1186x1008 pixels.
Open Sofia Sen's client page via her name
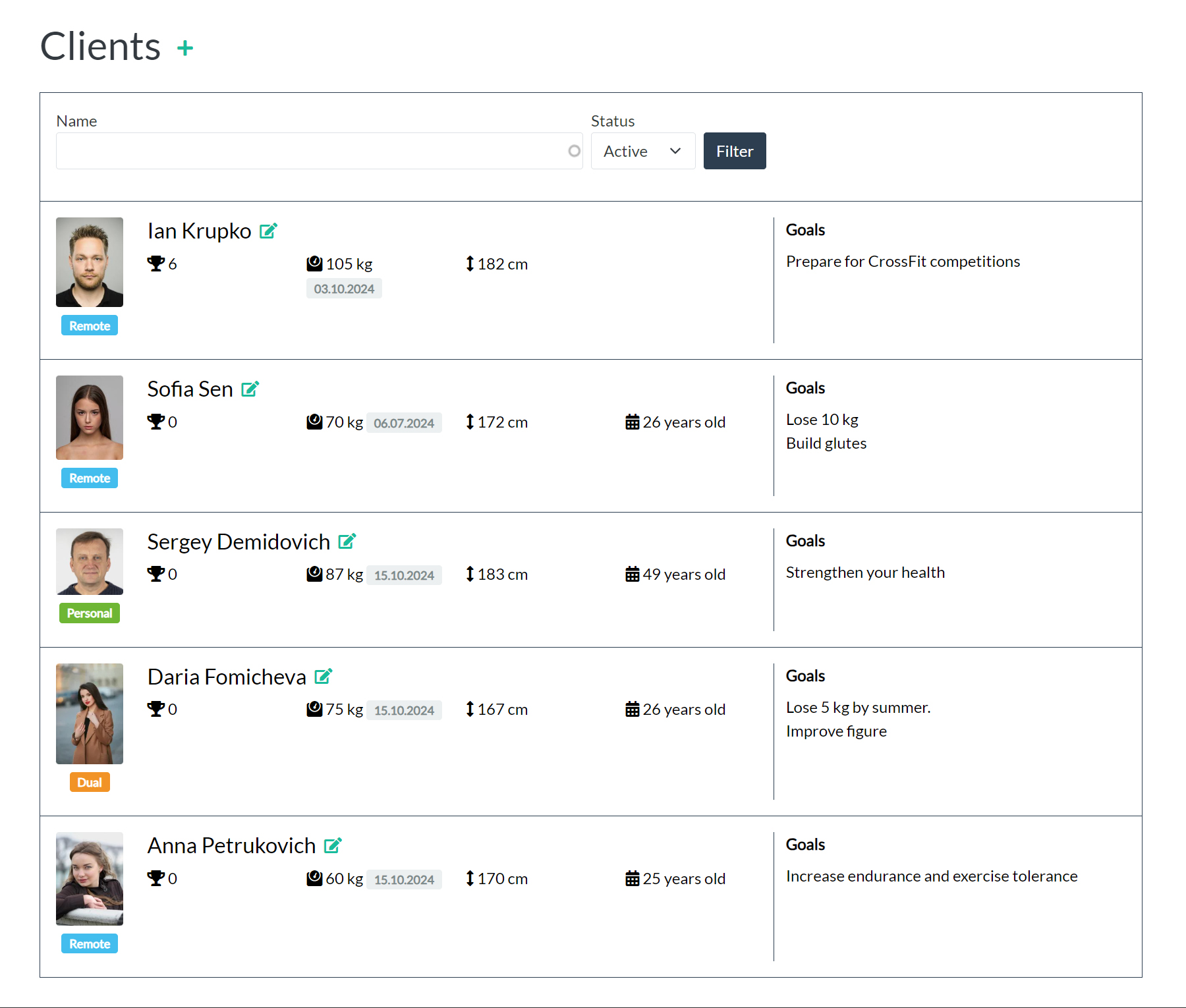click(190, 389)
